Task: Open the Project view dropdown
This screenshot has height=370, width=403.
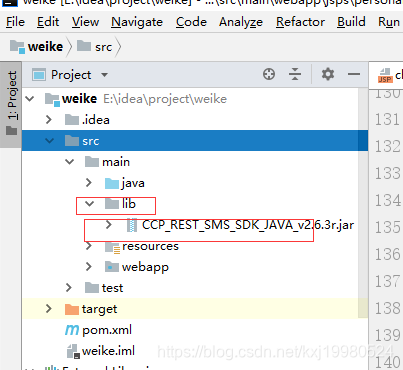Action: point(104,75)
